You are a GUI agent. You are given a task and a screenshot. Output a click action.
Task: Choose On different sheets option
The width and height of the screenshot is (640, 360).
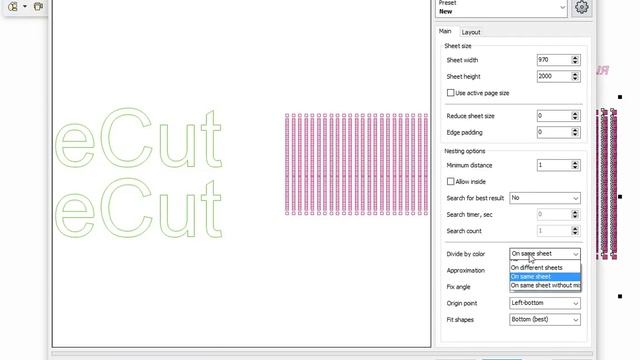click(545, 268)
